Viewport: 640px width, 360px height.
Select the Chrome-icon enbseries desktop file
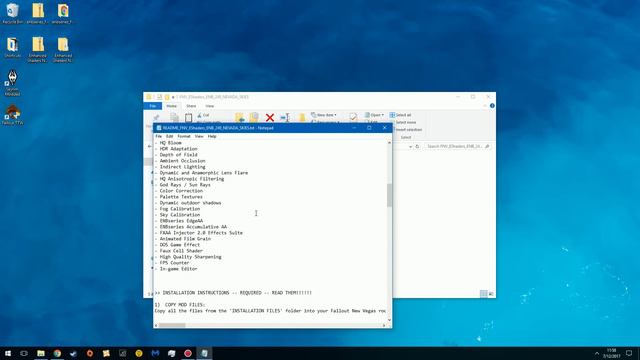click(x=62, y=14)
